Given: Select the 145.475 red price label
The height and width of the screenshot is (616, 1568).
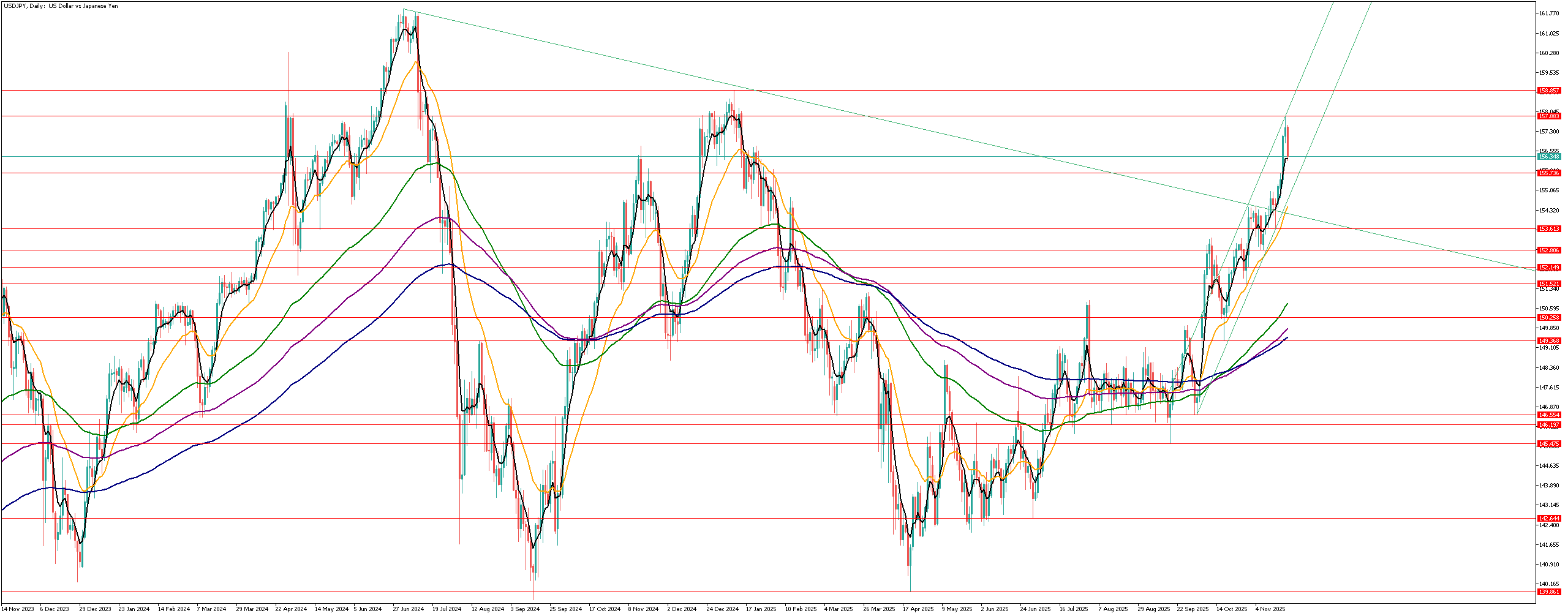Looking at the screenshot, I should point(1549,444).
